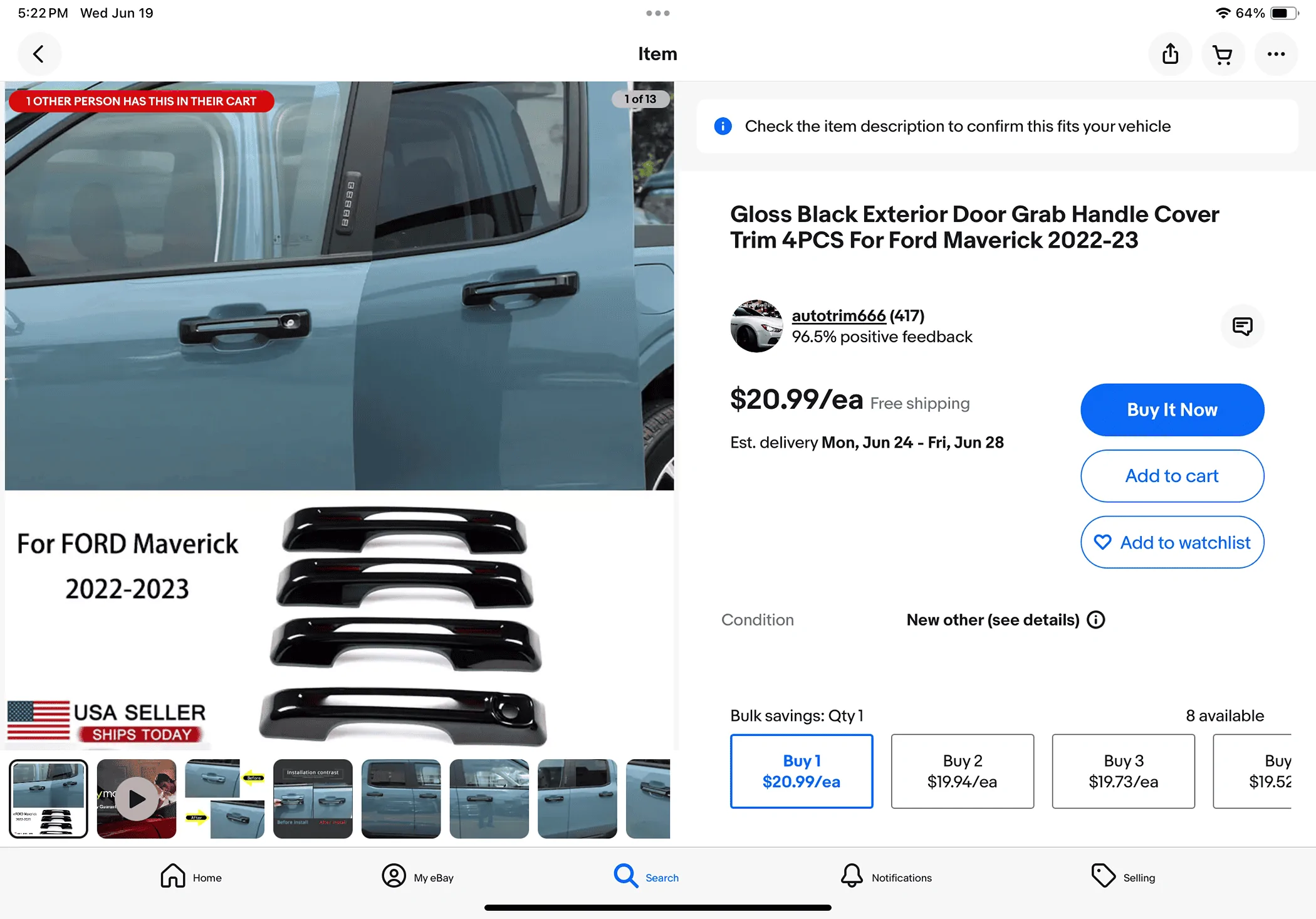Select the partially visible $19.52 bulk option
Screen dimensions: 1316x919
[1252, 771]
